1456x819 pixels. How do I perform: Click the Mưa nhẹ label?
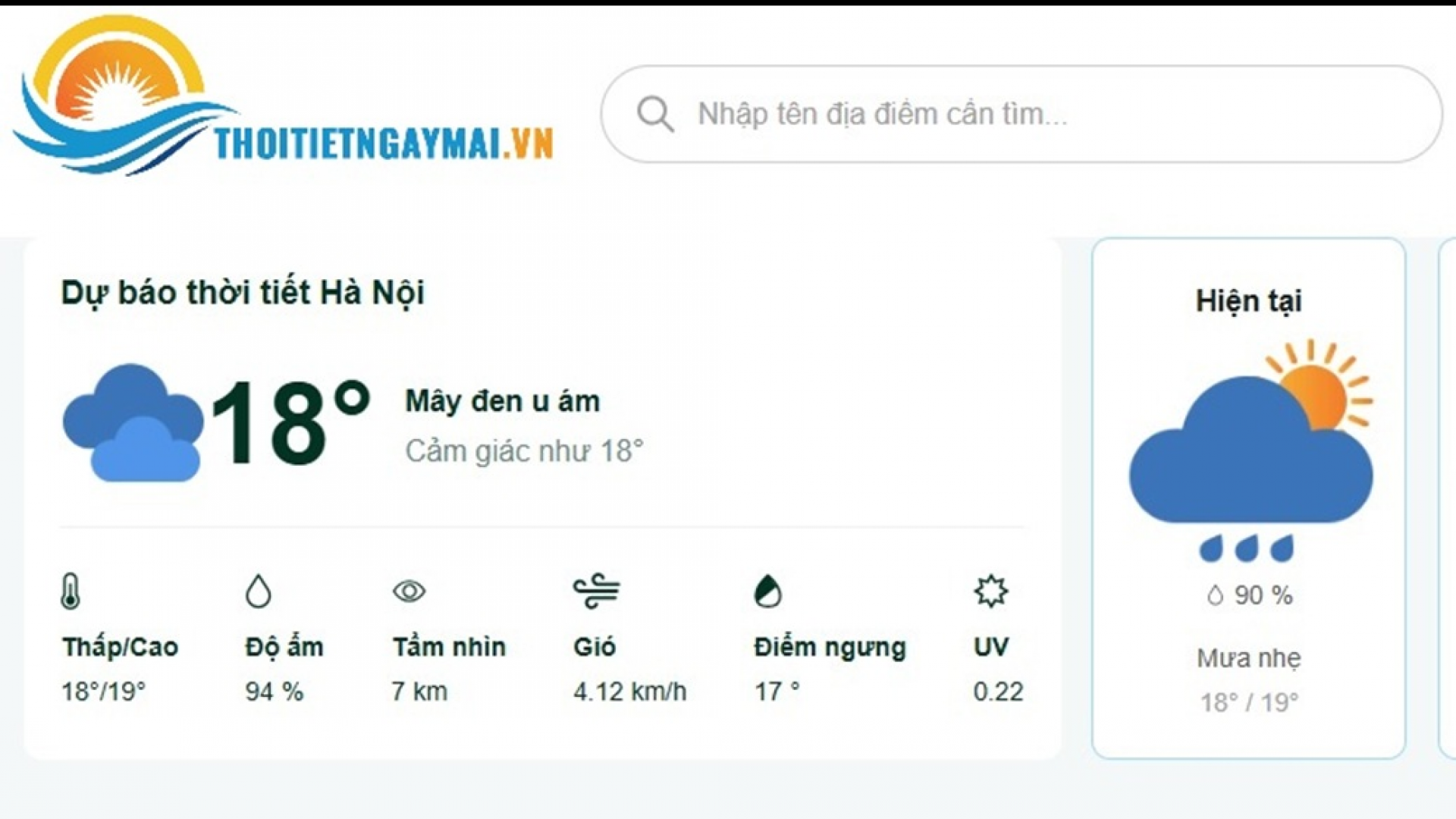point(1249,658)
